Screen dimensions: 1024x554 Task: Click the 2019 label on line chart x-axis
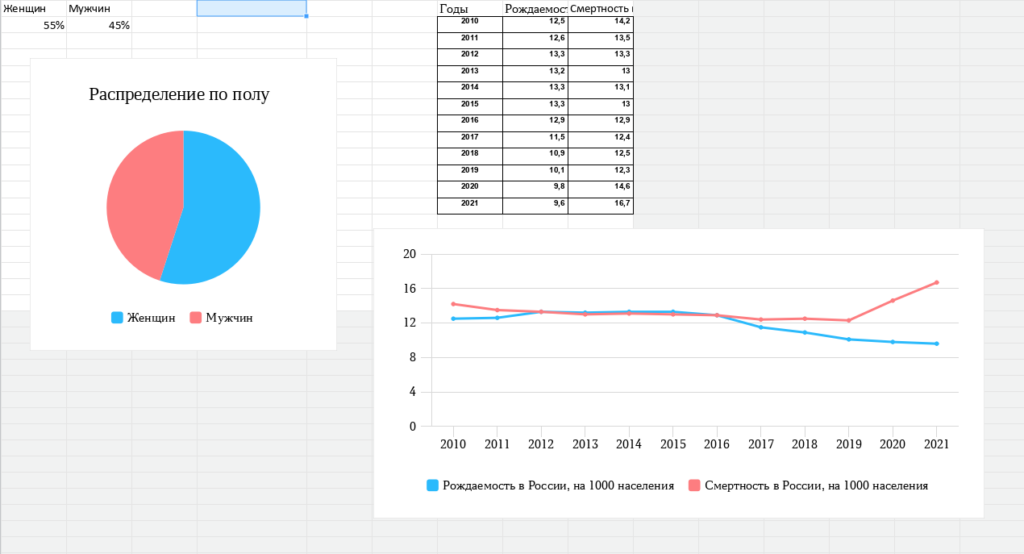(x=849, y=443)
